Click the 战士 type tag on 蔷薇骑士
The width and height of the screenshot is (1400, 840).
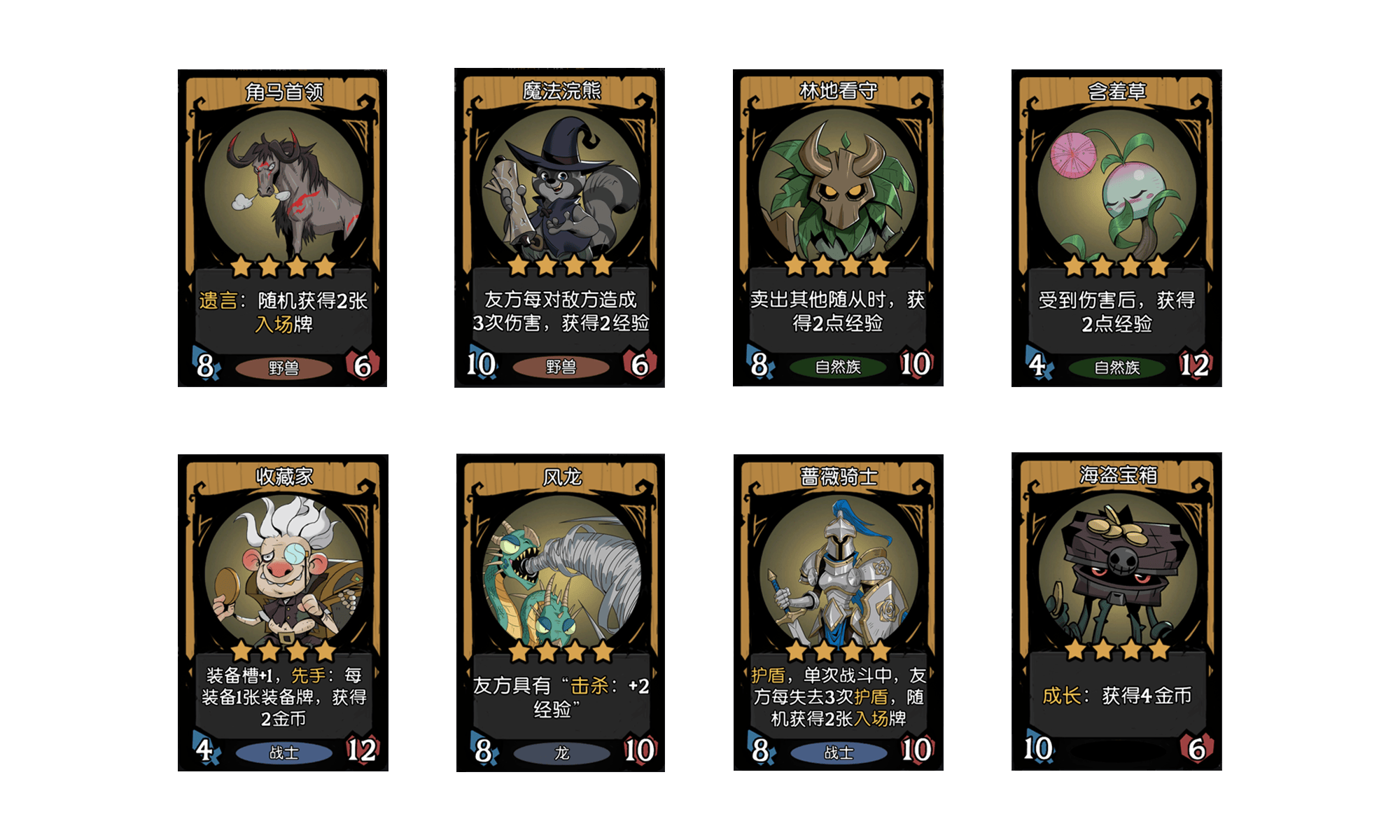(x=839, y=752)
